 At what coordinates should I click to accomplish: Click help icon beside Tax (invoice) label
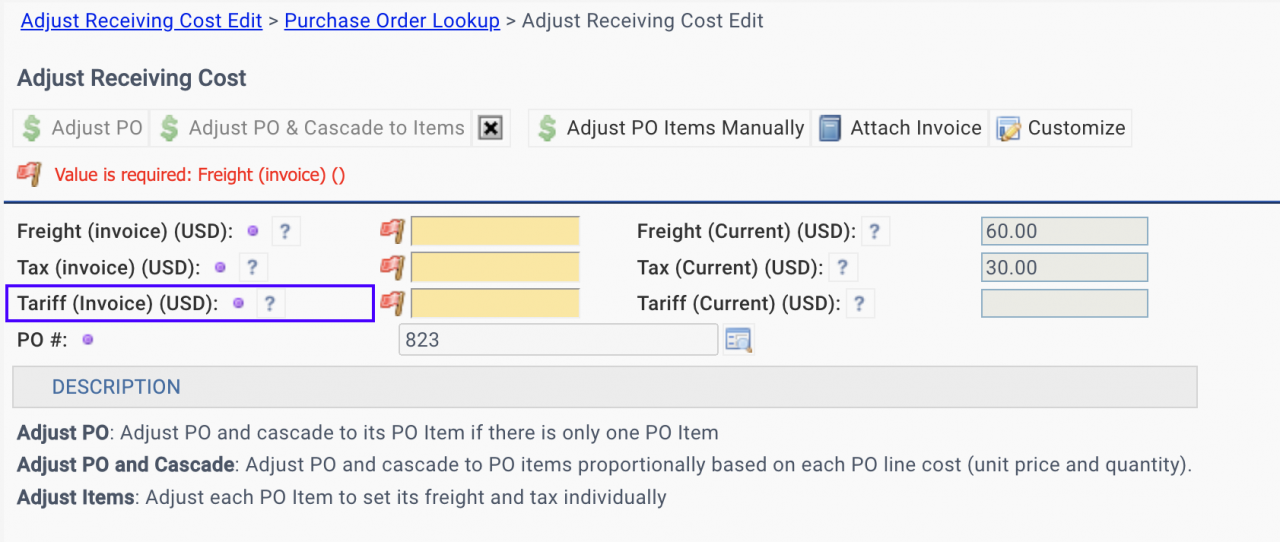[252, 268]
